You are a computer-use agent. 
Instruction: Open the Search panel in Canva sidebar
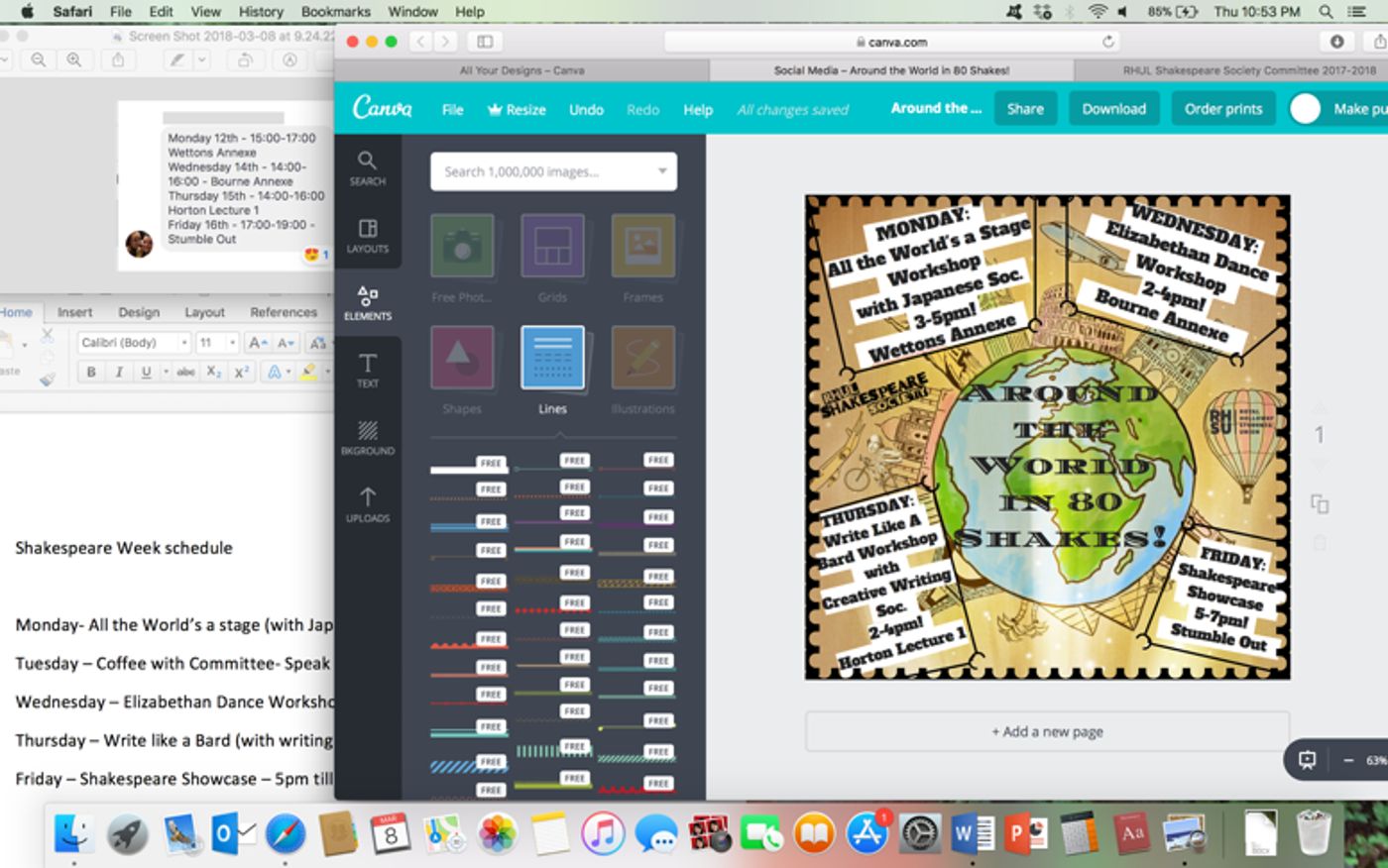tap(367, 167)
